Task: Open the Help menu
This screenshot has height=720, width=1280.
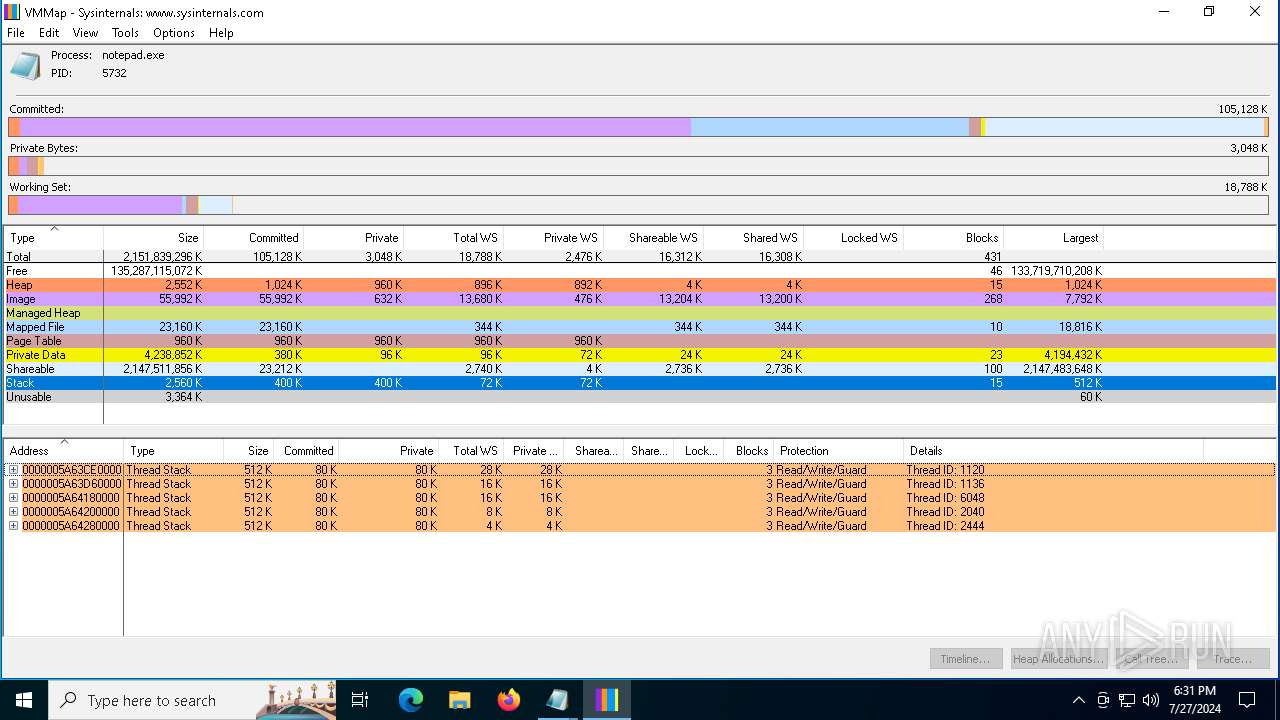Action: click(x=221, y=33)
